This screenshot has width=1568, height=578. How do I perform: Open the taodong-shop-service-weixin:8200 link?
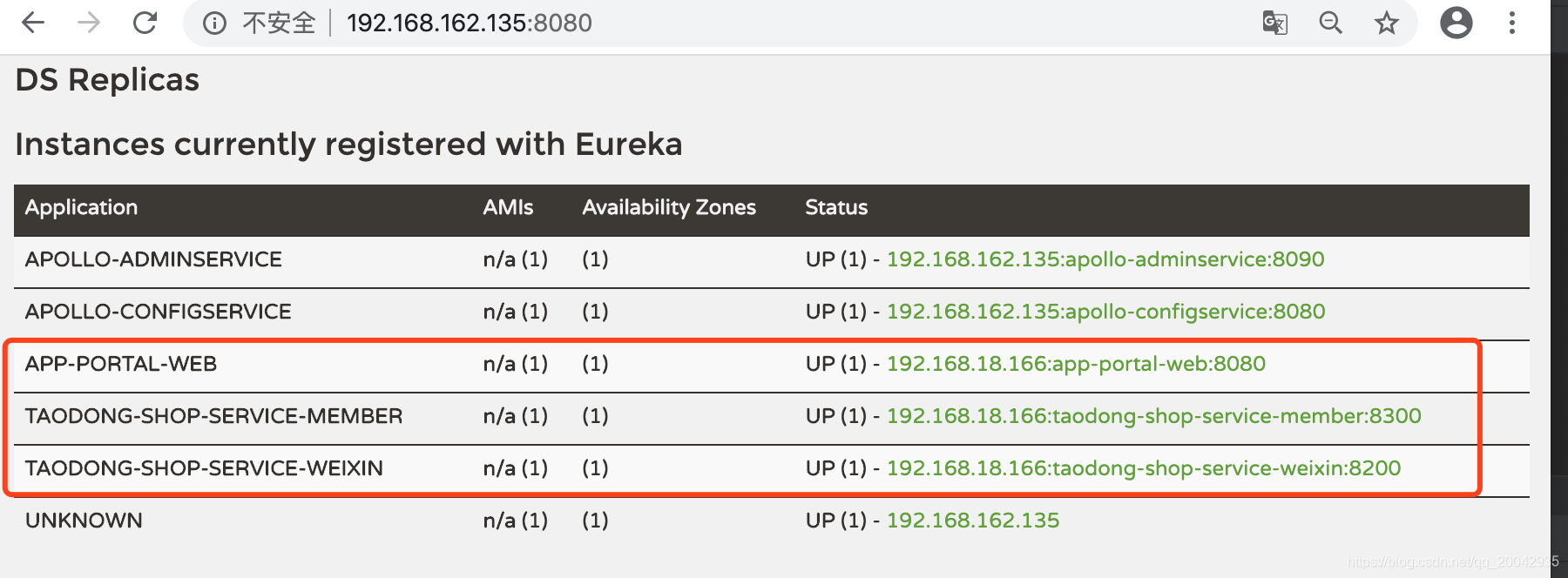[x=1143, y=468]
